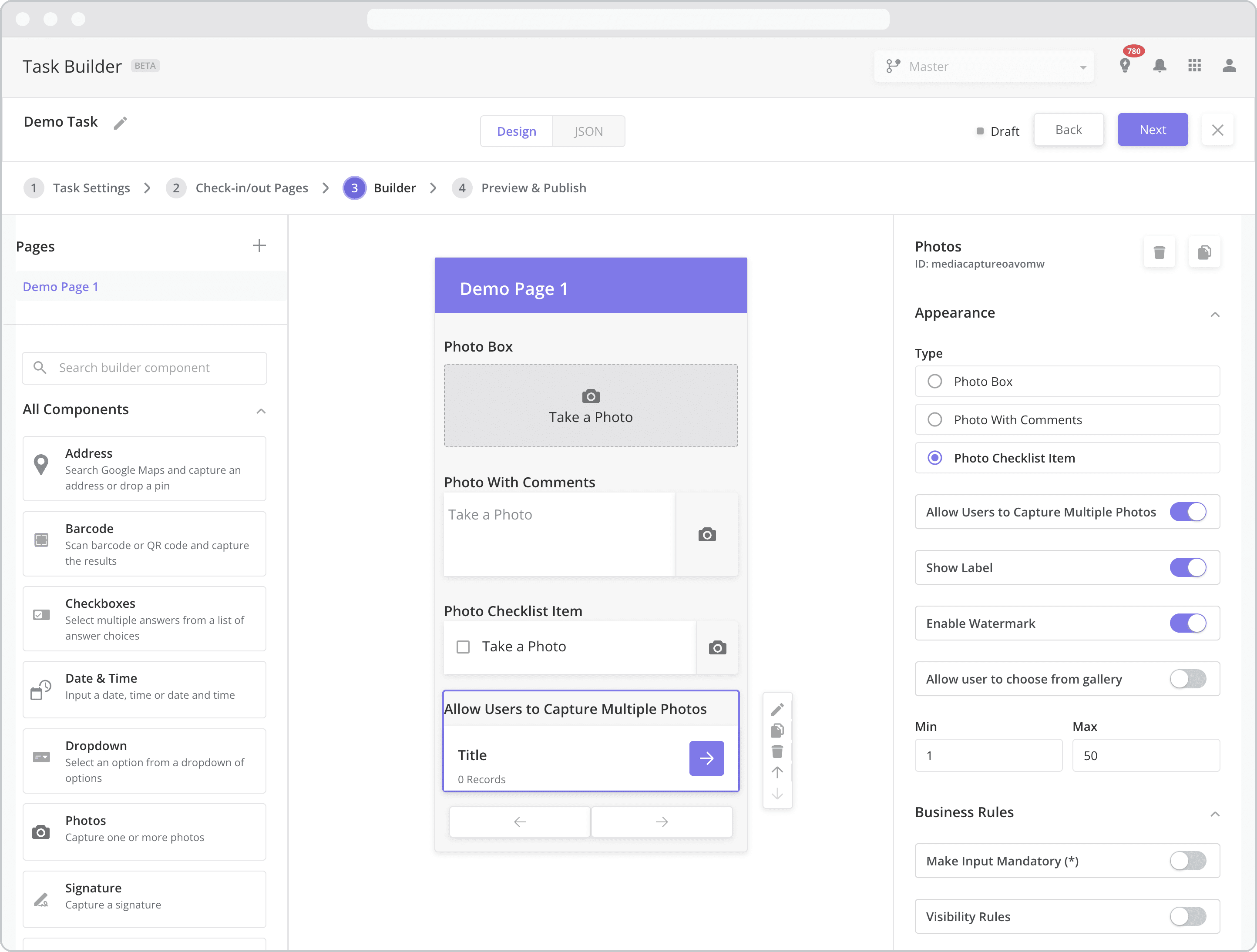This screenshot has height=952, width=1257.
Task: Select the Photo Box type radio button
Action: tap(934, 381)
